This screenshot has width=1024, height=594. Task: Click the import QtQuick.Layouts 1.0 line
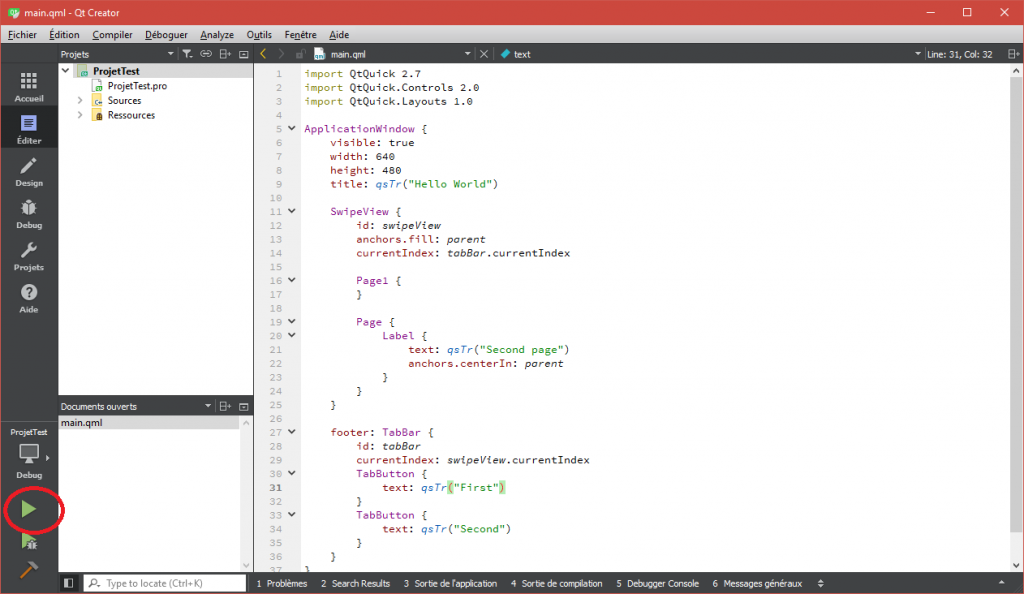[x=388, y=101]
